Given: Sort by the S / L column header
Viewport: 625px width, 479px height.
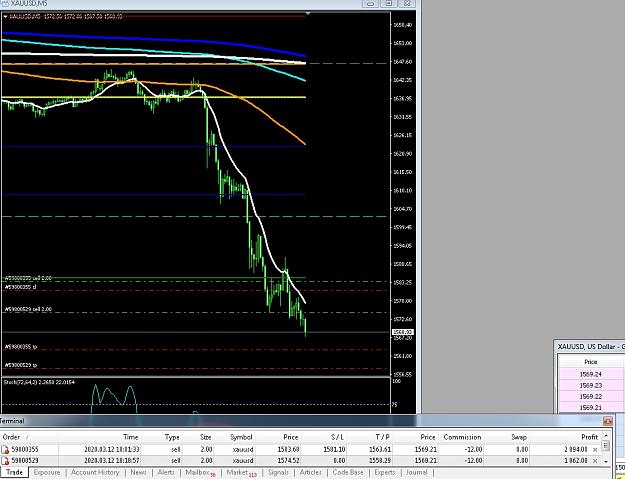Looking at the screenshot, I should coord(337,437).
